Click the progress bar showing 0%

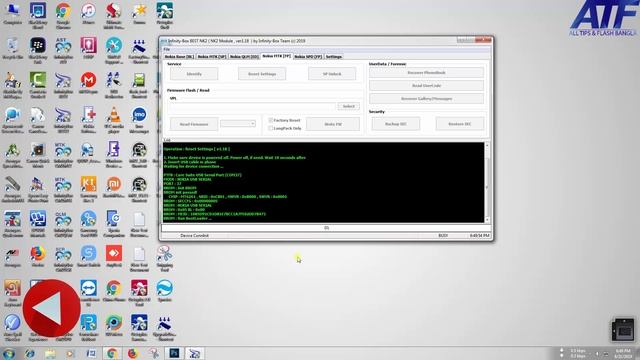point(326,228)
